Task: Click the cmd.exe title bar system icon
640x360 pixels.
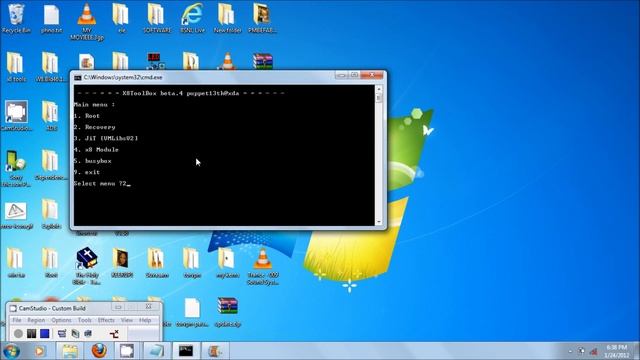Action: click(78, 77)
